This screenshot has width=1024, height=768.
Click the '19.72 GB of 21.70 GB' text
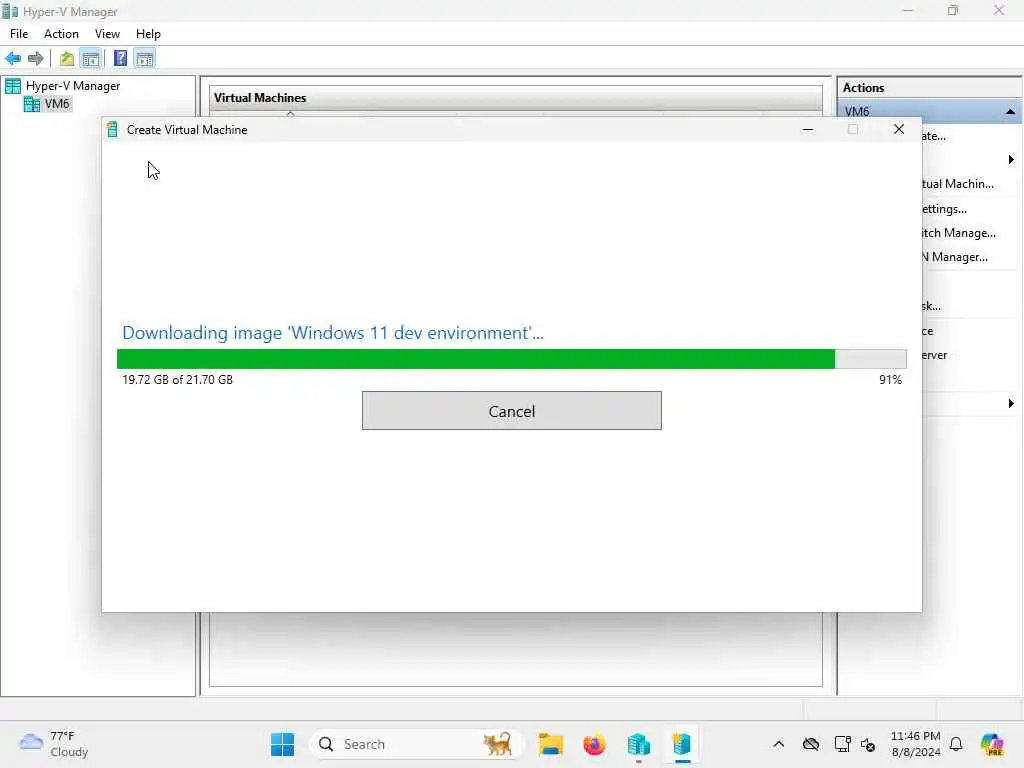[x=178, y=379]
